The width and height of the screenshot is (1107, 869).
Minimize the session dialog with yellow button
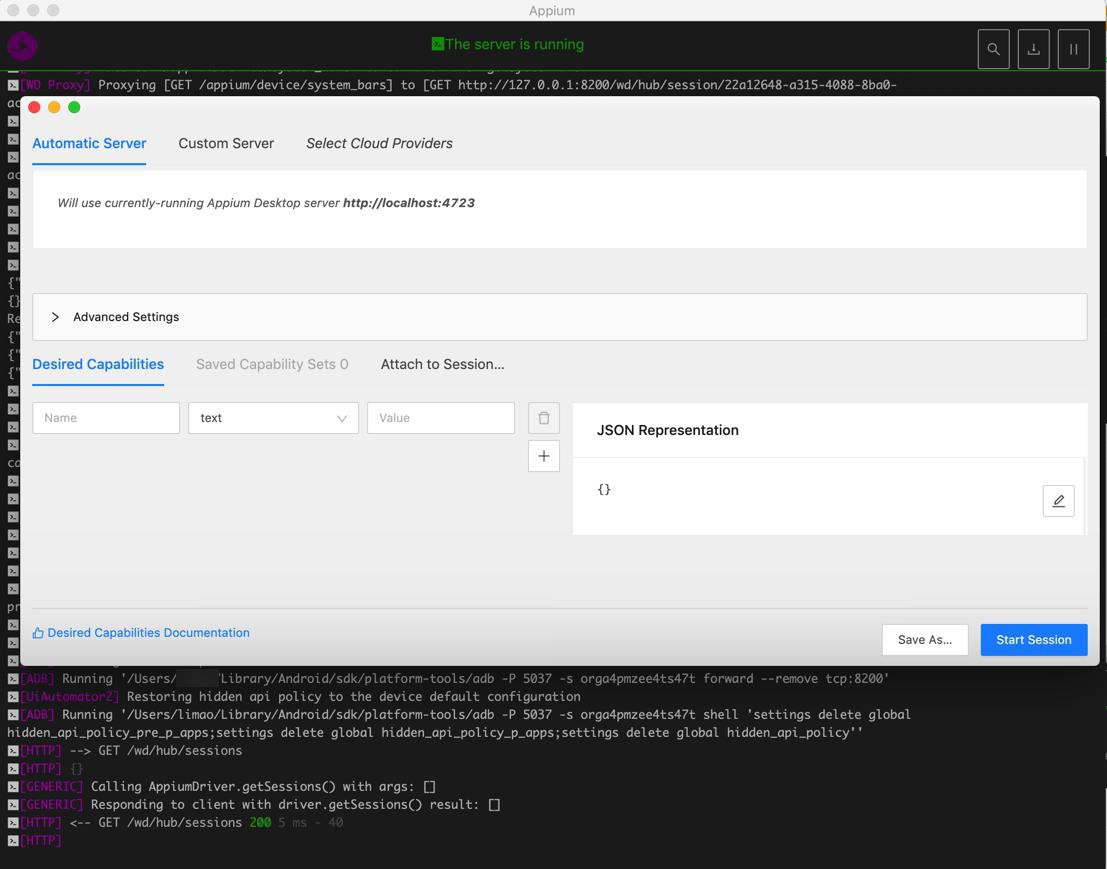coord(54,107)
